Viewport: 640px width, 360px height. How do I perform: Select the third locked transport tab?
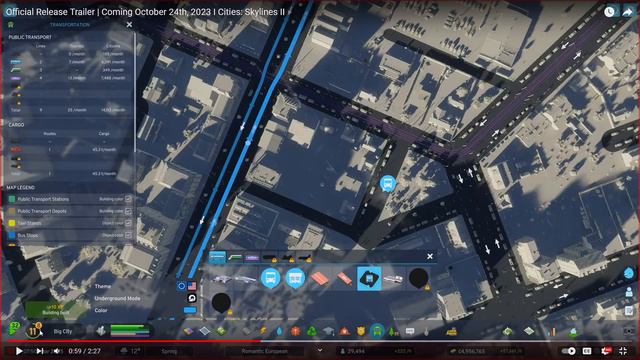point(304,257)
